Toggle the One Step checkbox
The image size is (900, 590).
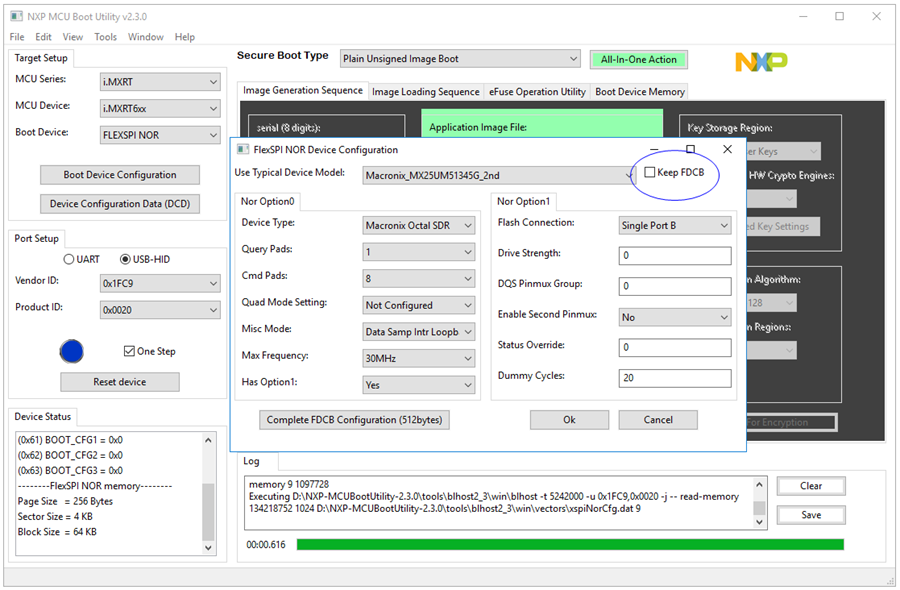129,351
